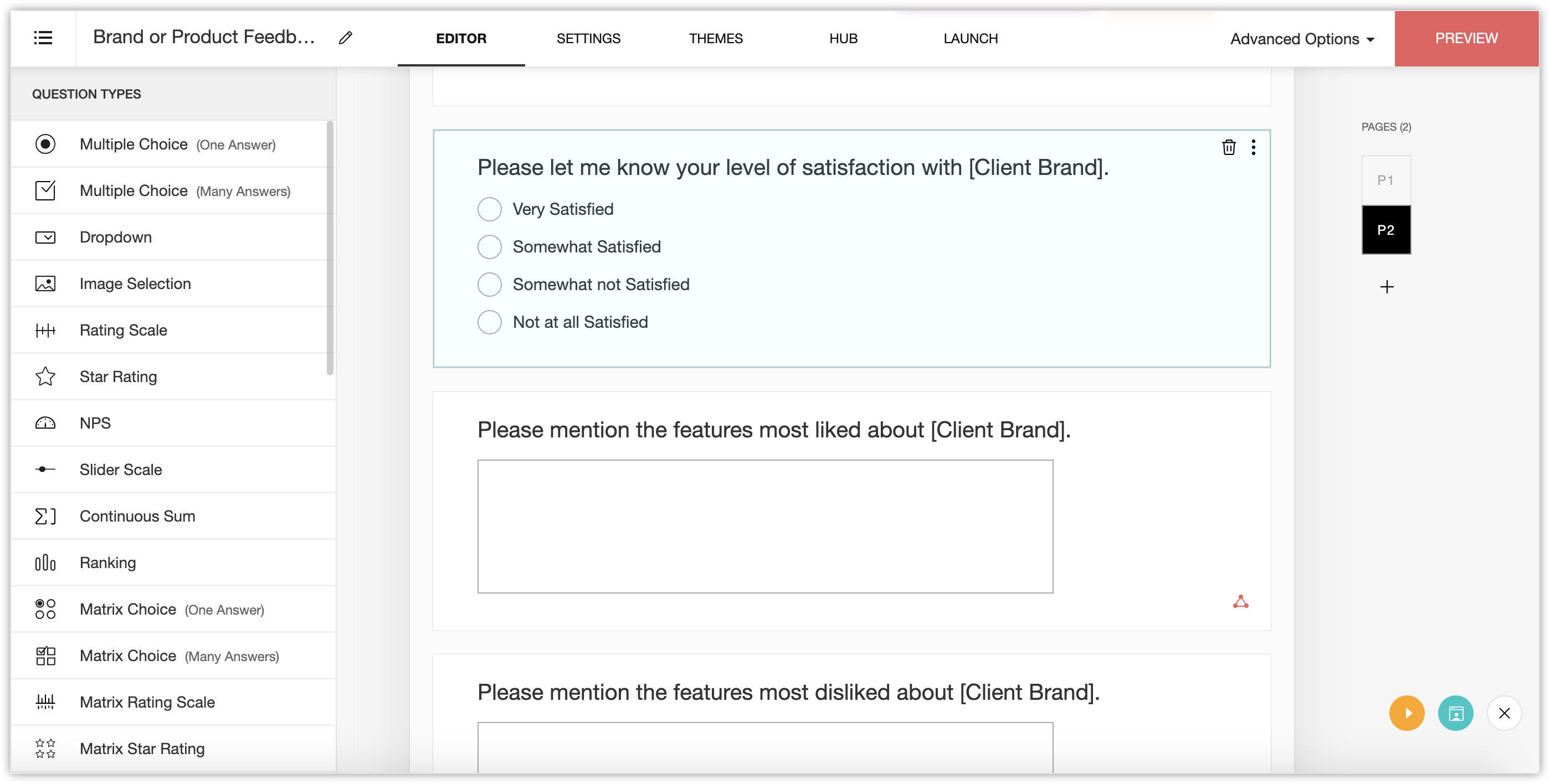1550x784 pixels.
Task: Switch to the SETTINGS tab
Action: click(x=588, y=38)
